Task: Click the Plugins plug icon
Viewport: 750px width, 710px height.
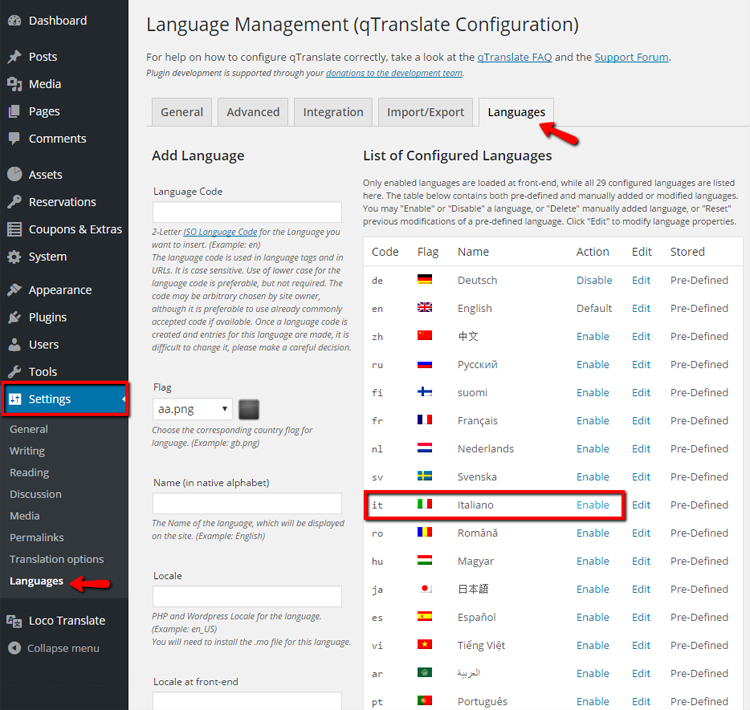Action: click(14, 317)
